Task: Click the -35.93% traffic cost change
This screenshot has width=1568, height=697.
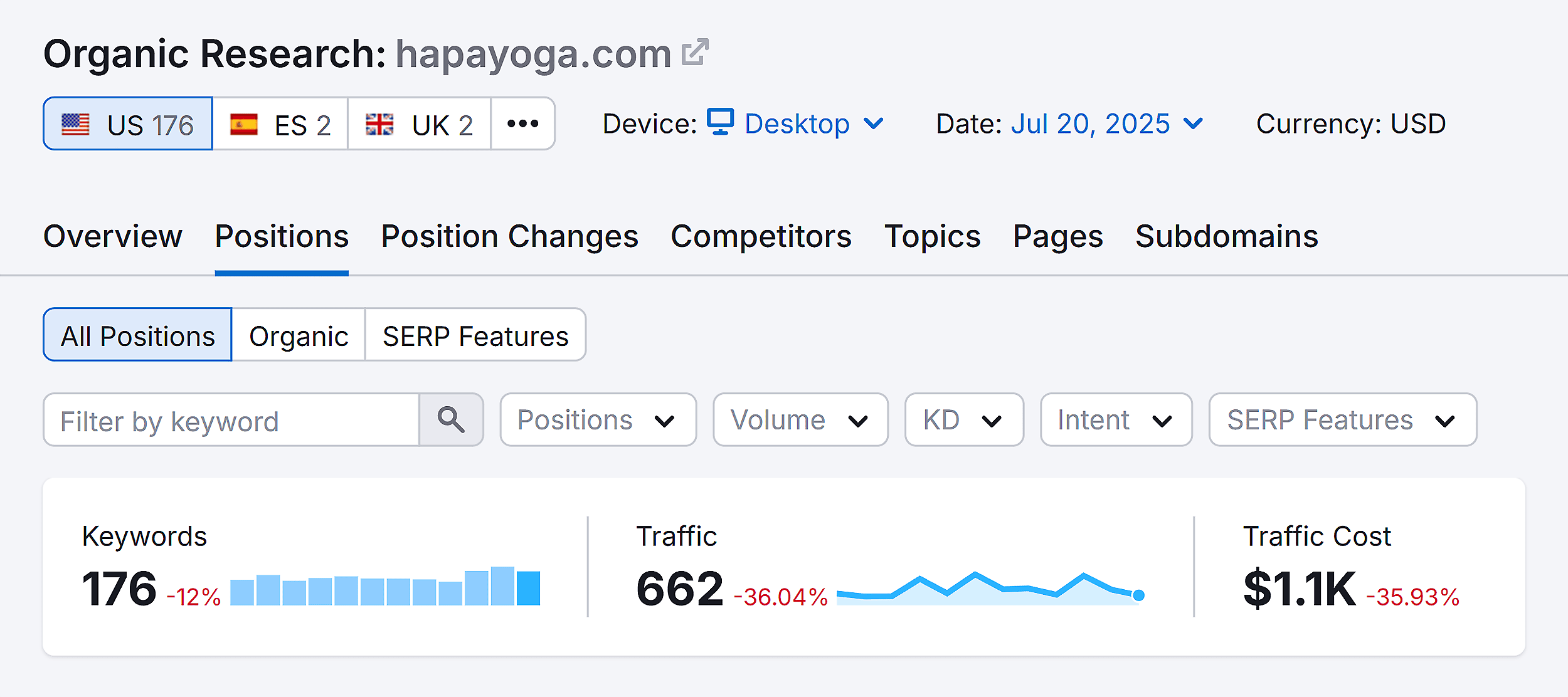Action: pos(1413,597)
